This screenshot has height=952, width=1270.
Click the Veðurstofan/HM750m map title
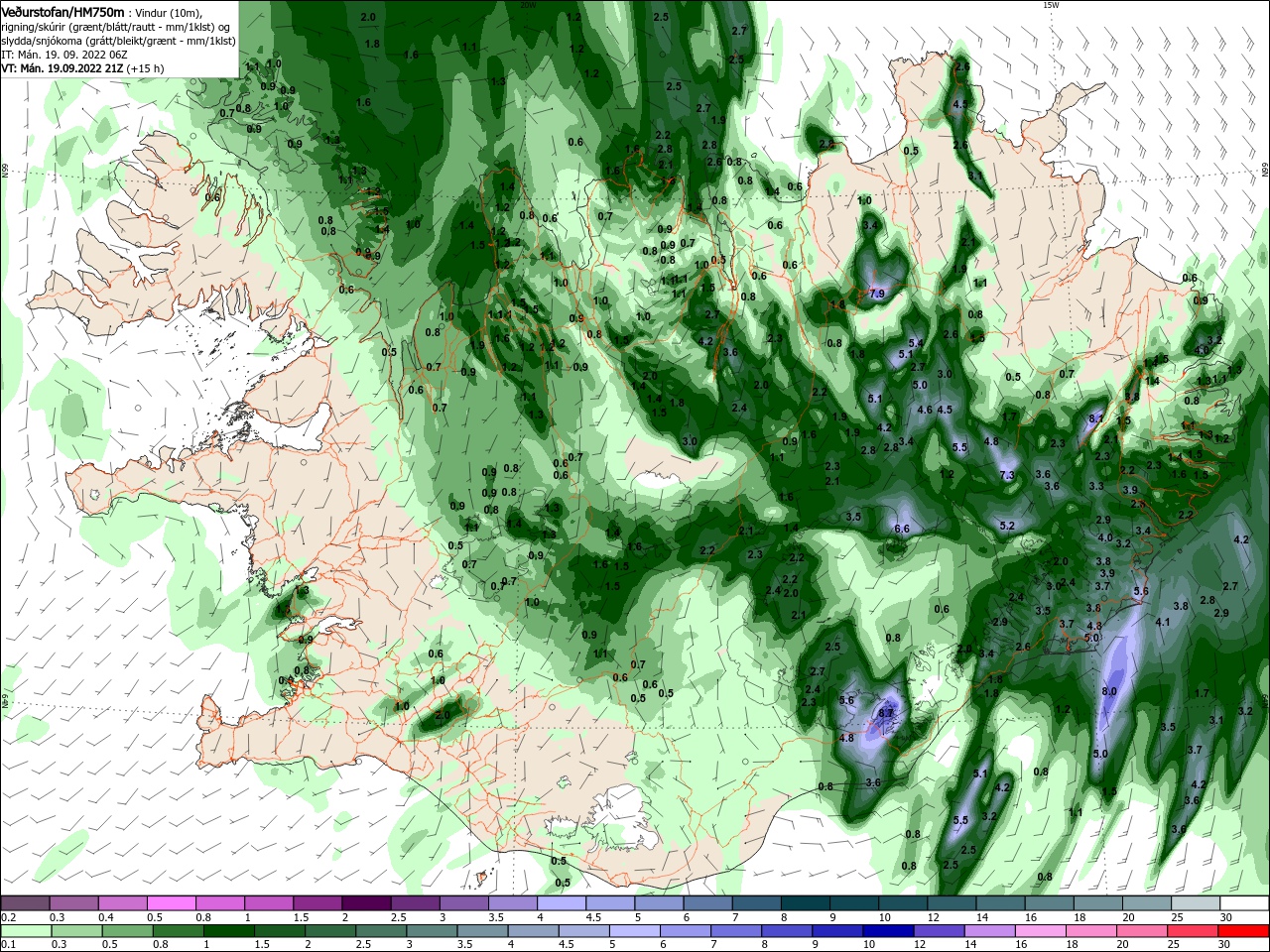(63, 11)
